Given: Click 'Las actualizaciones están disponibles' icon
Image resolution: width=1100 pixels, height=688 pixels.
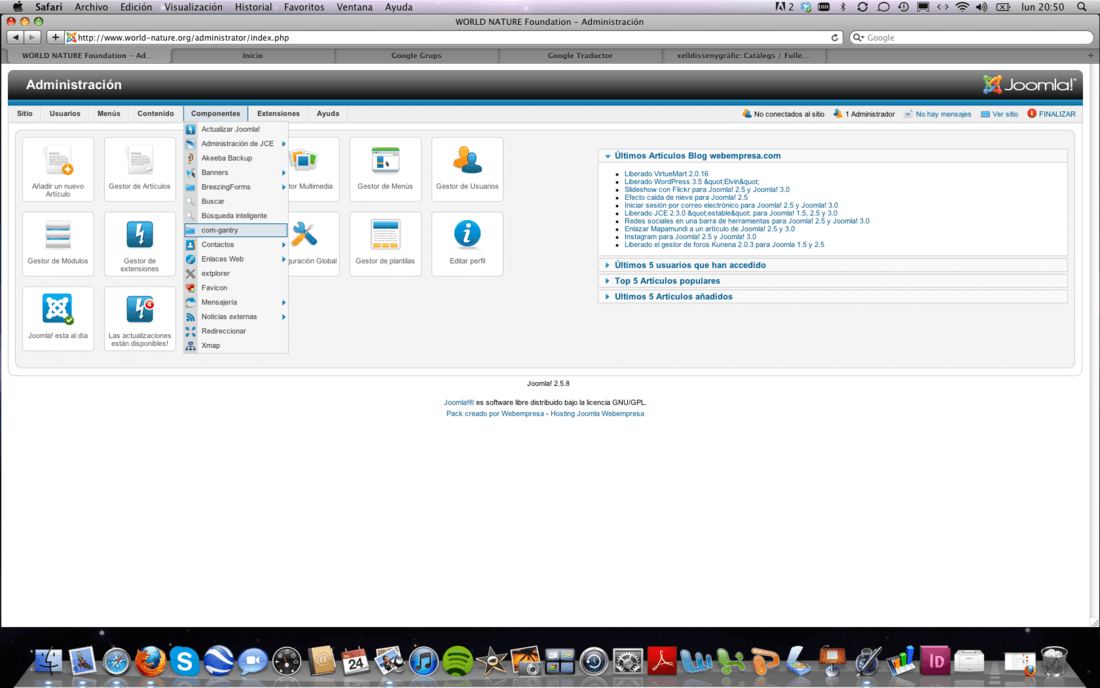Looking at the screenshot, I should tap(140, 318).
